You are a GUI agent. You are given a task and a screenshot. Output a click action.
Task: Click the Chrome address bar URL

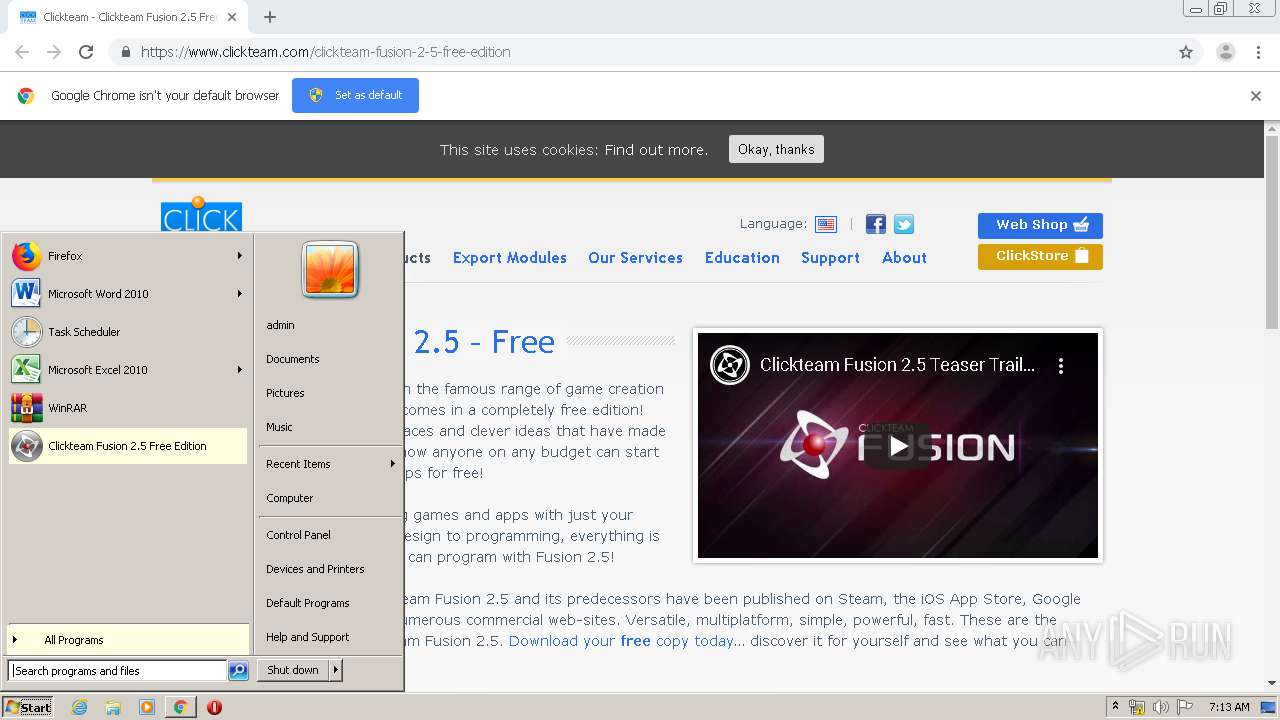point(326,52)
